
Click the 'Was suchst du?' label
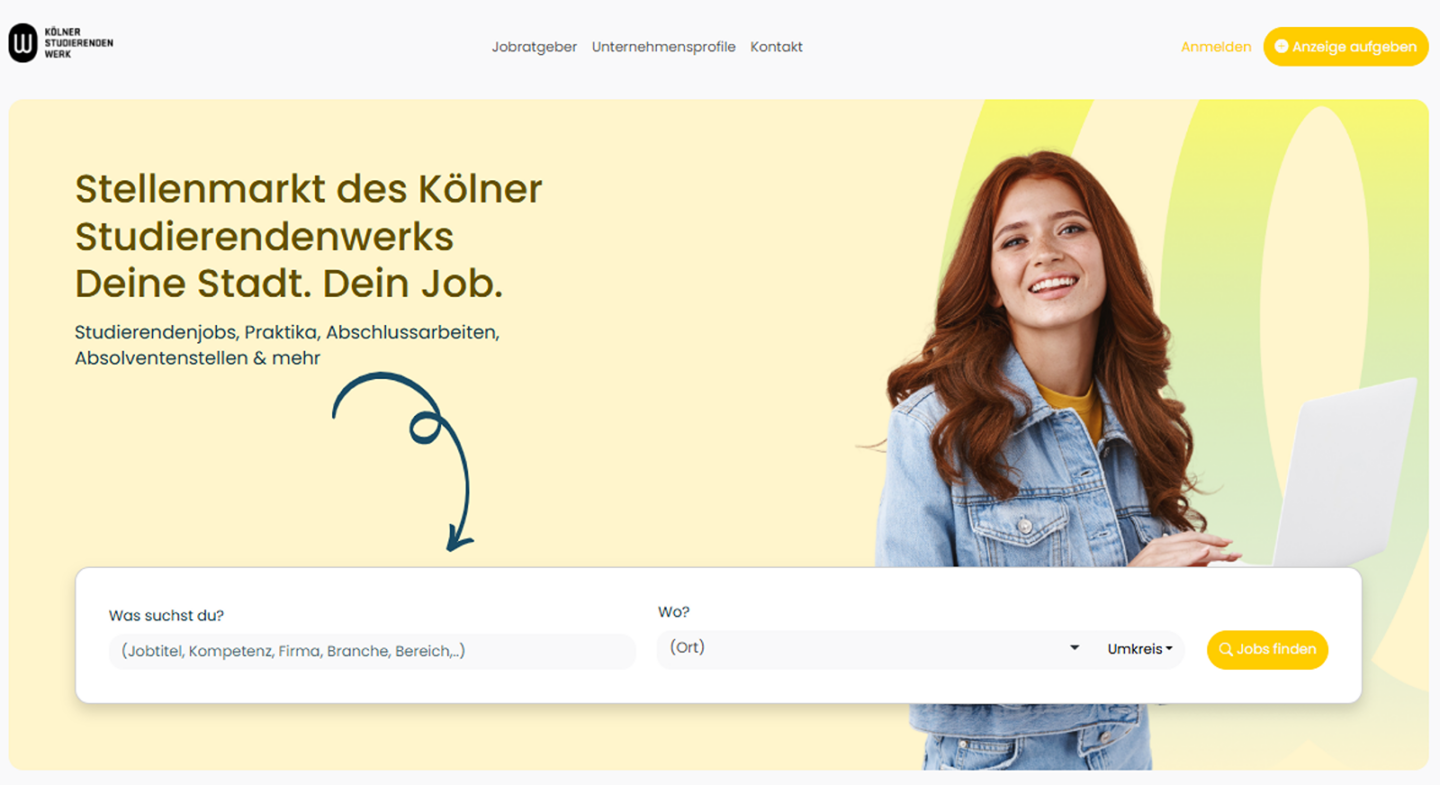click(166, 616)
